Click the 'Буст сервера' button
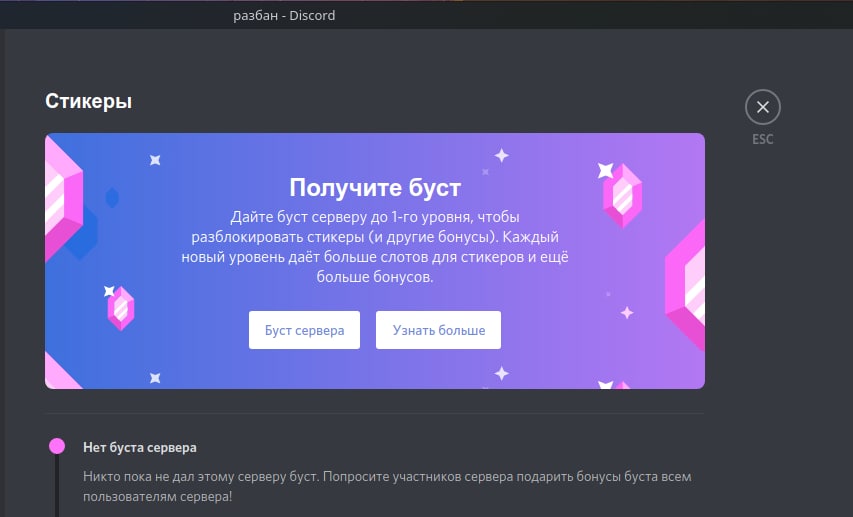The image size is (853, 517). click(x=304, y=330)
